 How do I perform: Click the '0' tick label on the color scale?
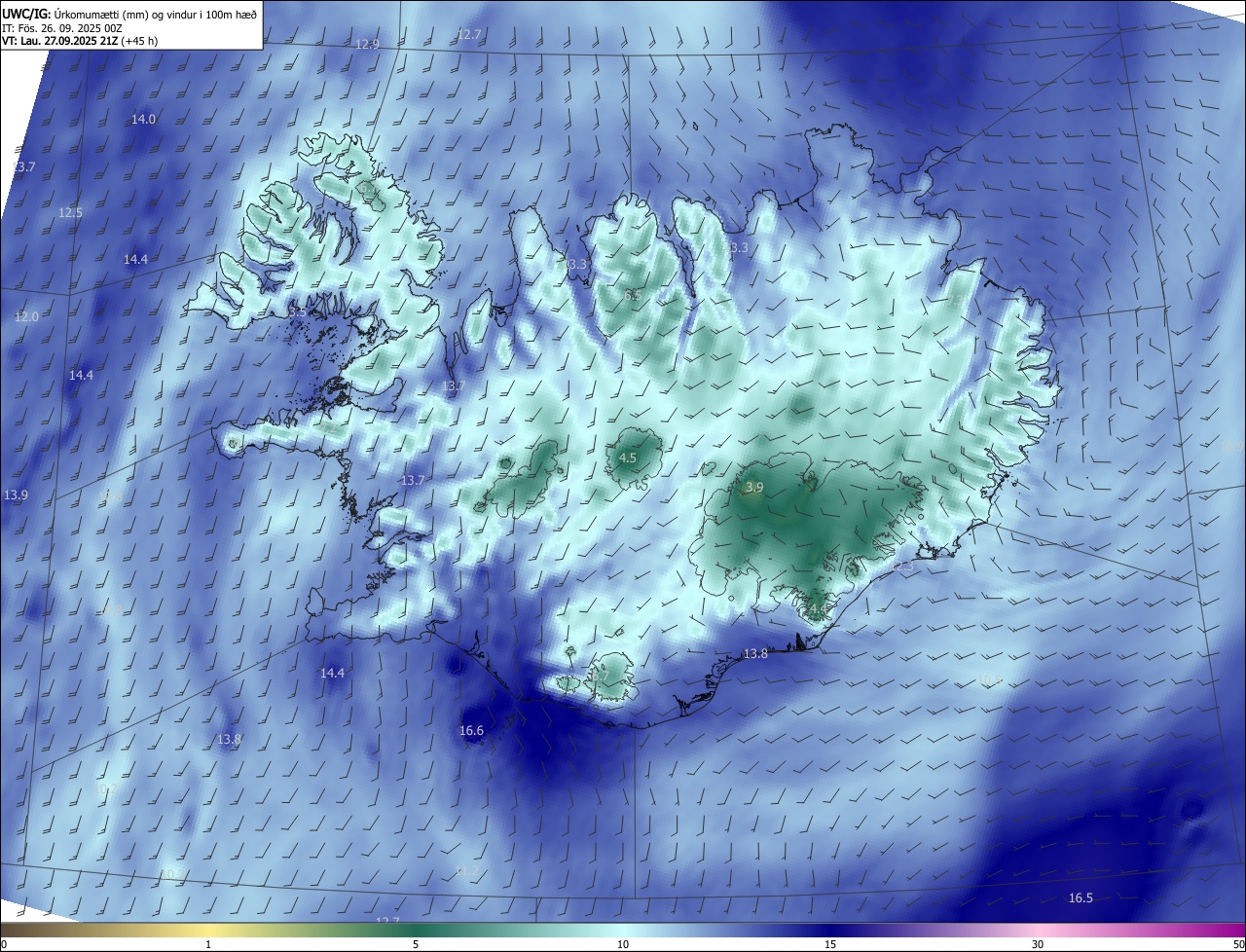[x=4, y=944]
